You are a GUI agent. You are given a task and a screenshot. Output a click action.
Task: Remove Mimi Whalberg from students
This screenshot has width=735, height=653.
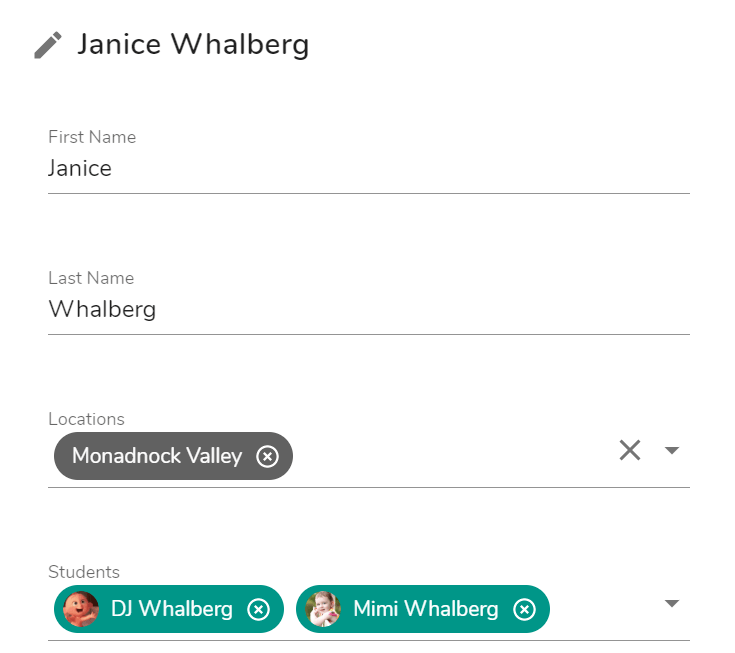click(x=524, y=609)
